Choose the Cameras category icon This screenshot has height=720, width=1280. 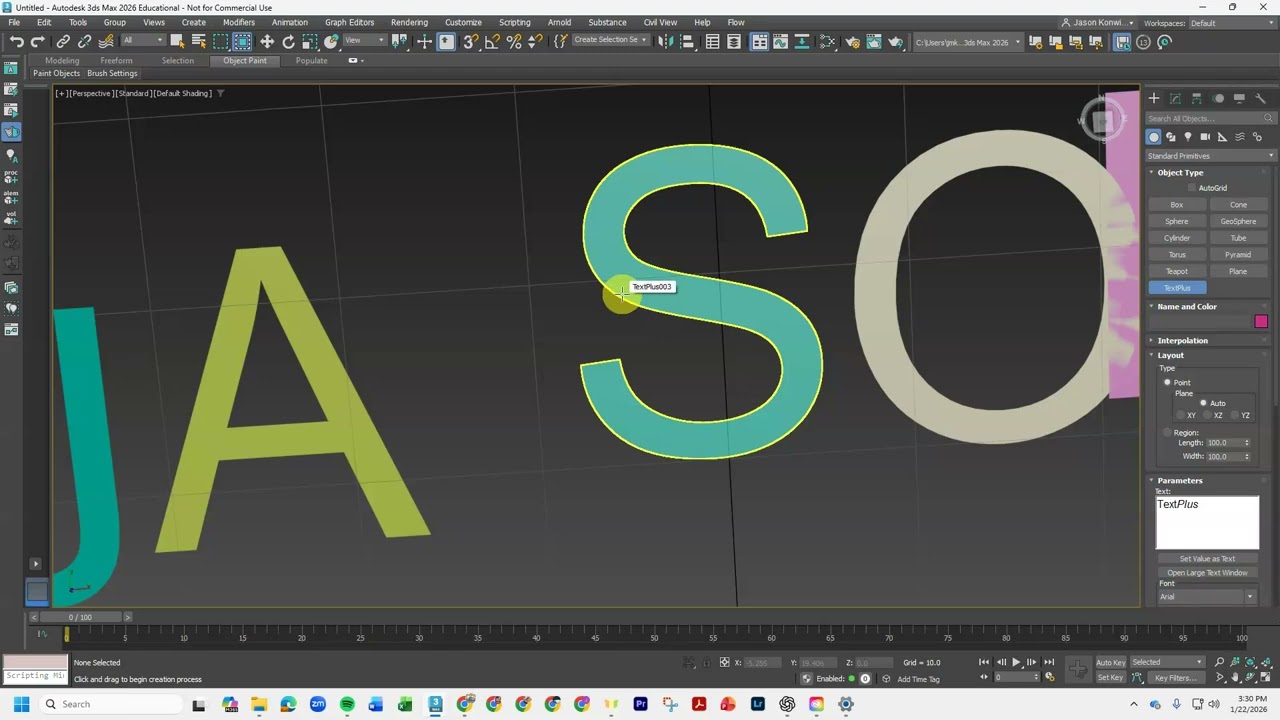1205,137
